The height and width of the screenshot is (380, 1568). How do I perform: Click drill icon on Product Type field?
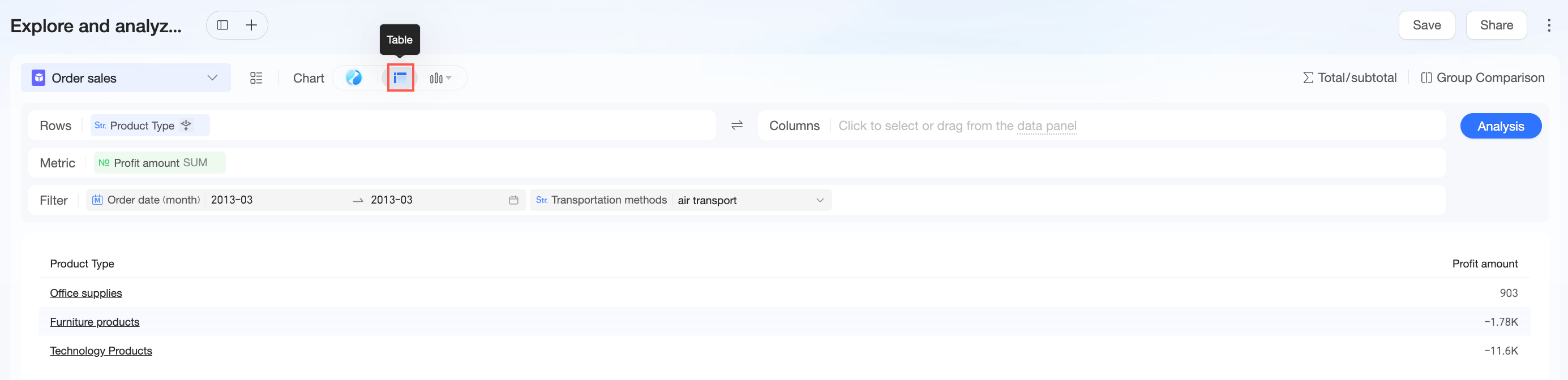coord(186,125)
